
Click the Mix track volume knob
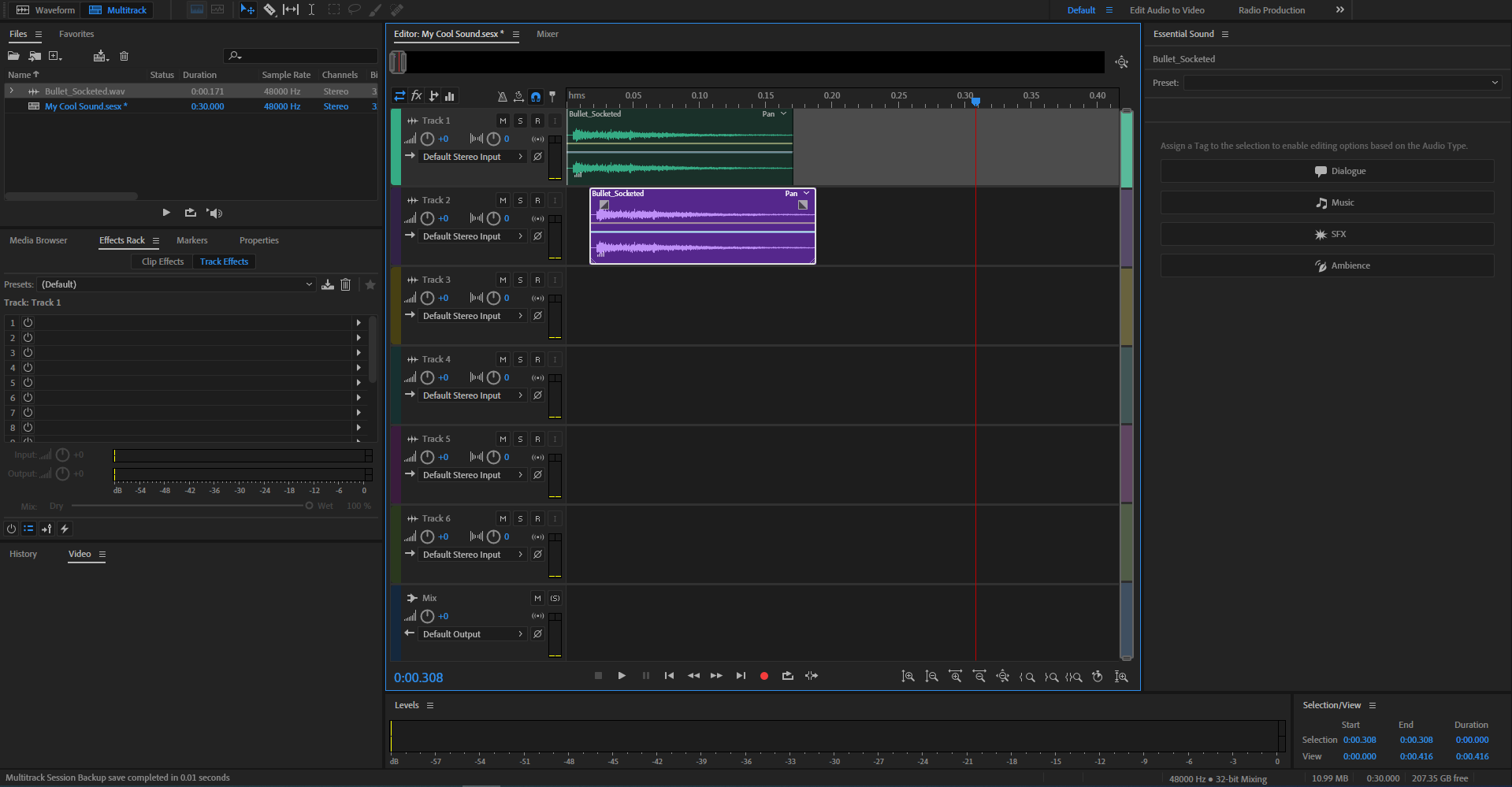pos(427,616)
